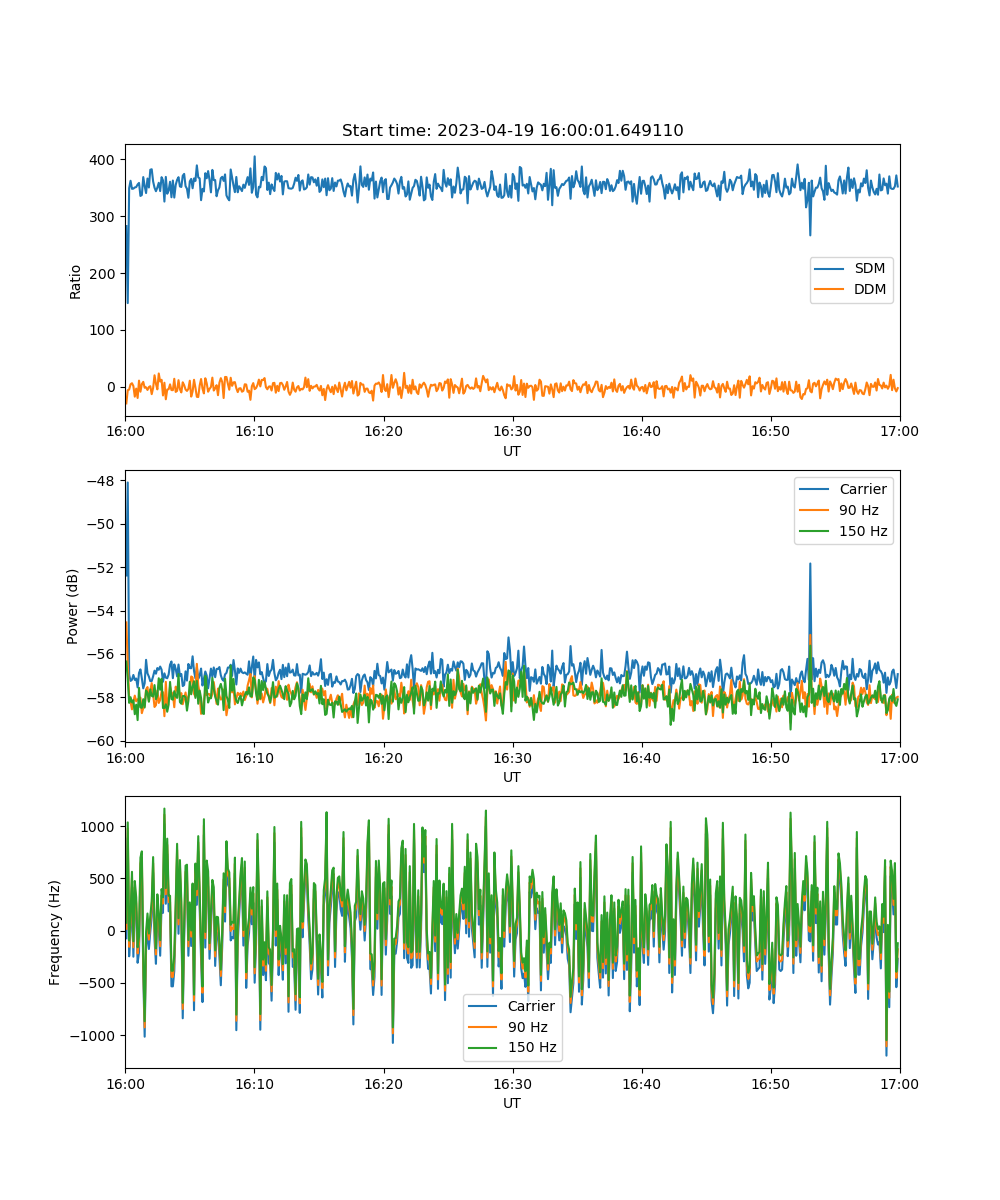The height and width of the screenshot is (1200, 1000).
Task: Select the Carrier label in the Frequency plot legend
Action: tap(531, 1006)
